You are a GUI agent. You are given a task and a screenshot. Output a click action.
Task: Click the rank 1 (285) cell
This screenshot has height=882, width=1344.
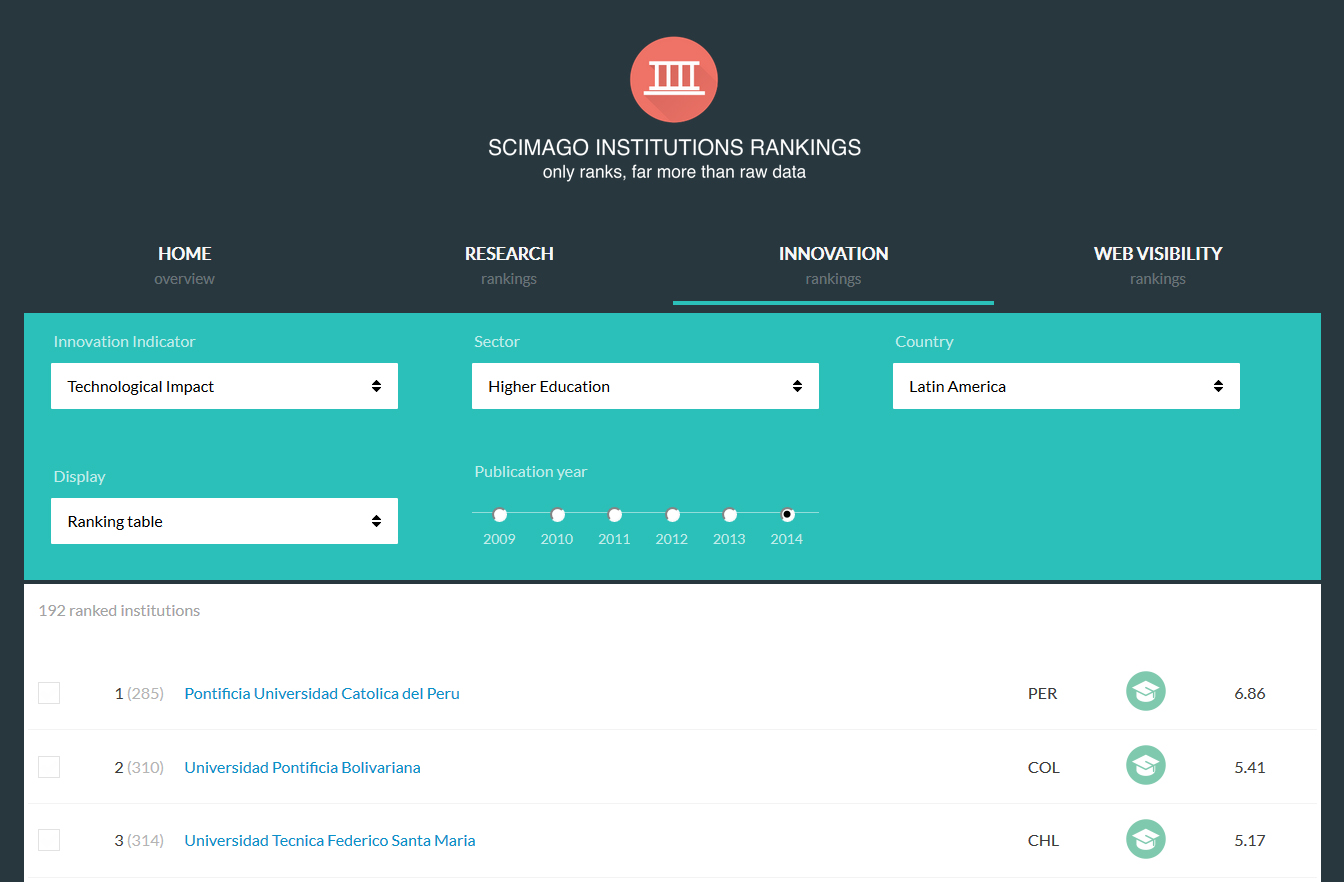(139, 693)
